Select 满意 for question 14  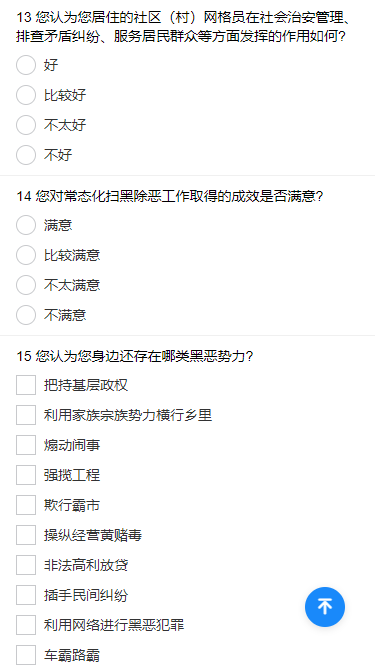26,225
